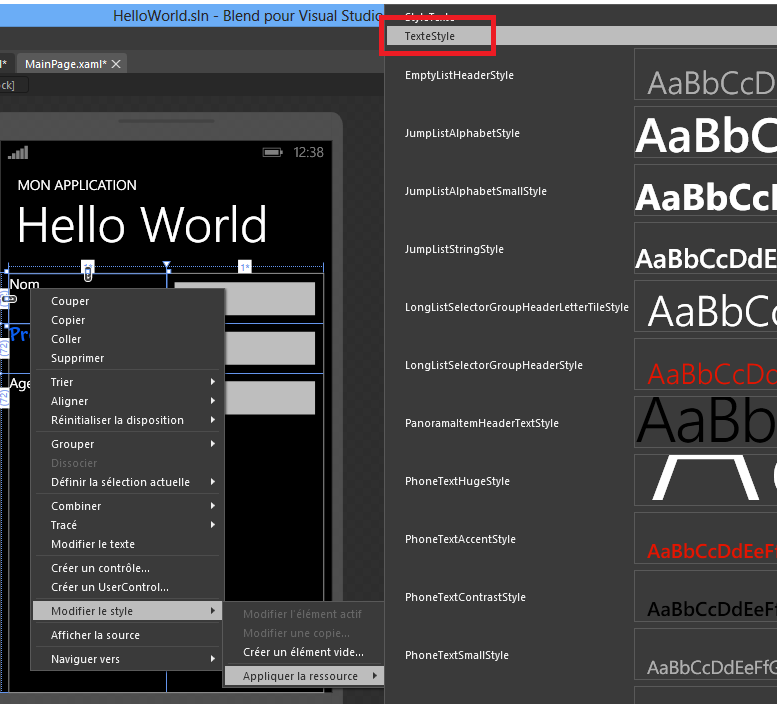
Task: Apply the TexteStyle resource
Action: click(430, 36)
